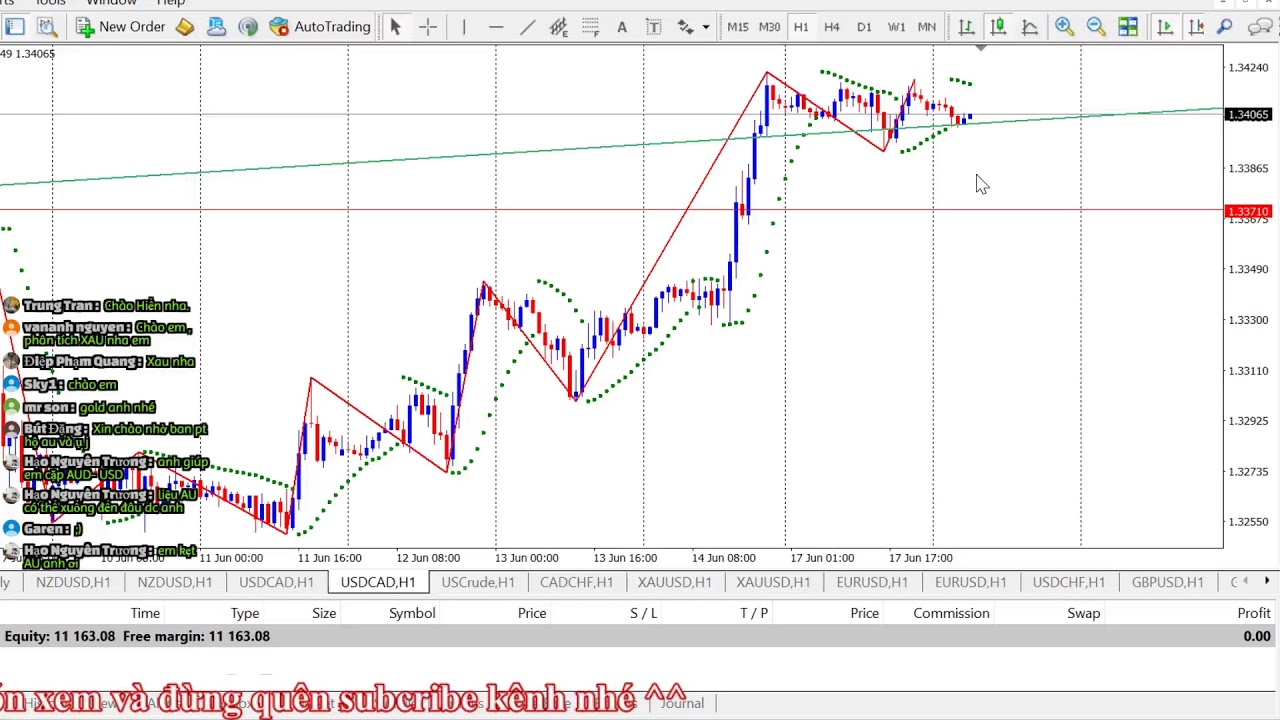Screen dimensions: 1280x720
Task: Select the Equidistant Channel tool
Action: pyautogui.click(x=559, y=27)
